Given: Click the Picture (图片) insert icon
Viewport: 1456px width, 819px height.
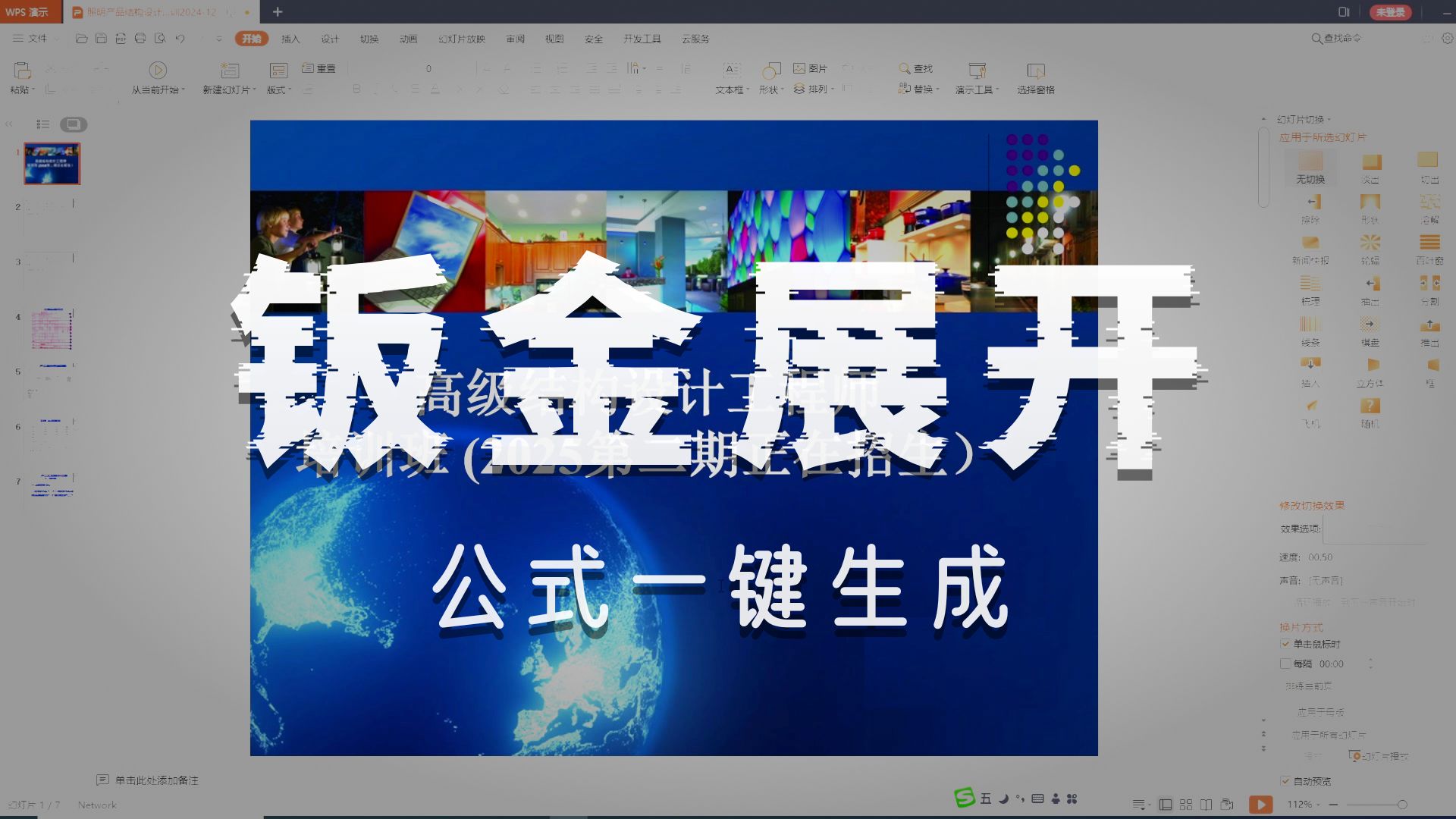Looking at the screenshot, I should tap(810, 68).
